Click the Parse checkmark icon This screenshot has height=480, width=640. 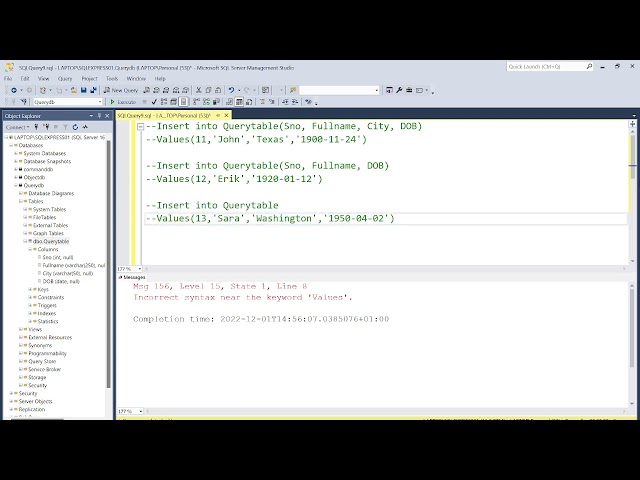[154, 102]
